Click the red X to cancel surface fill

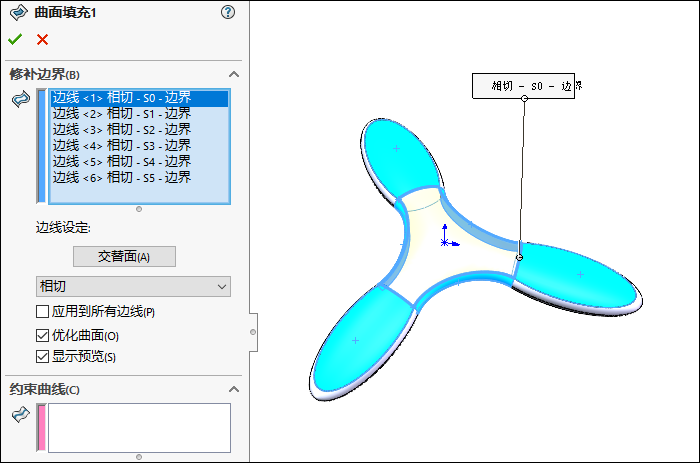pyautogui.click(x=42, y=40)
